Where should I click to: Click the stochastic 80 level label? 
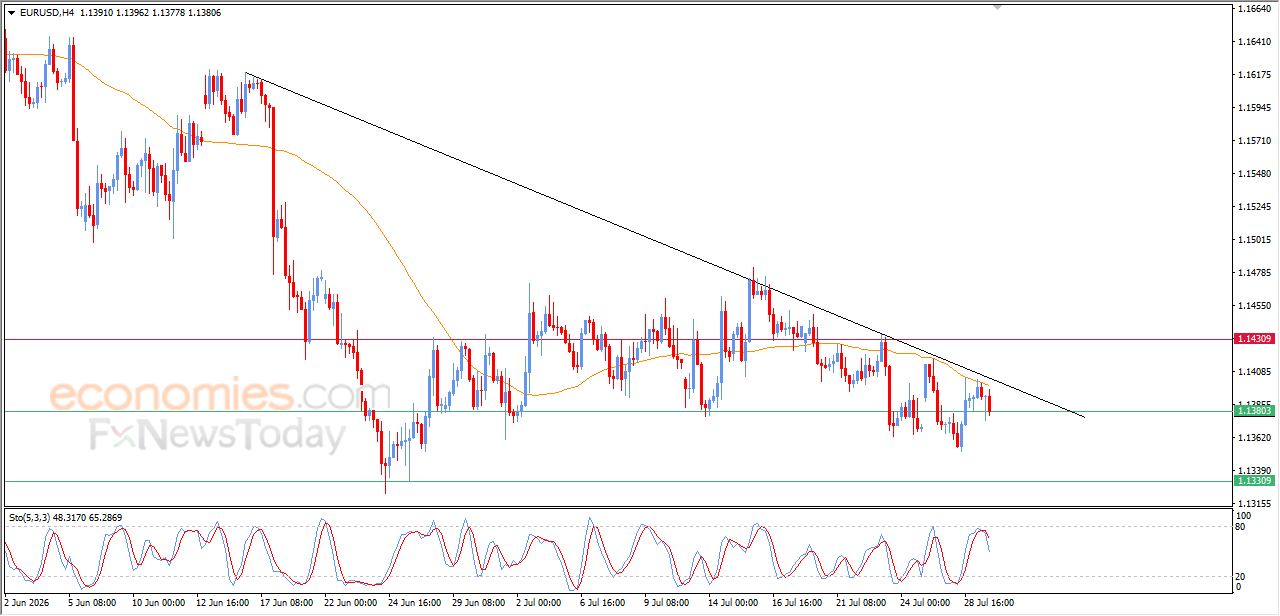click(x=1241, y=526)
